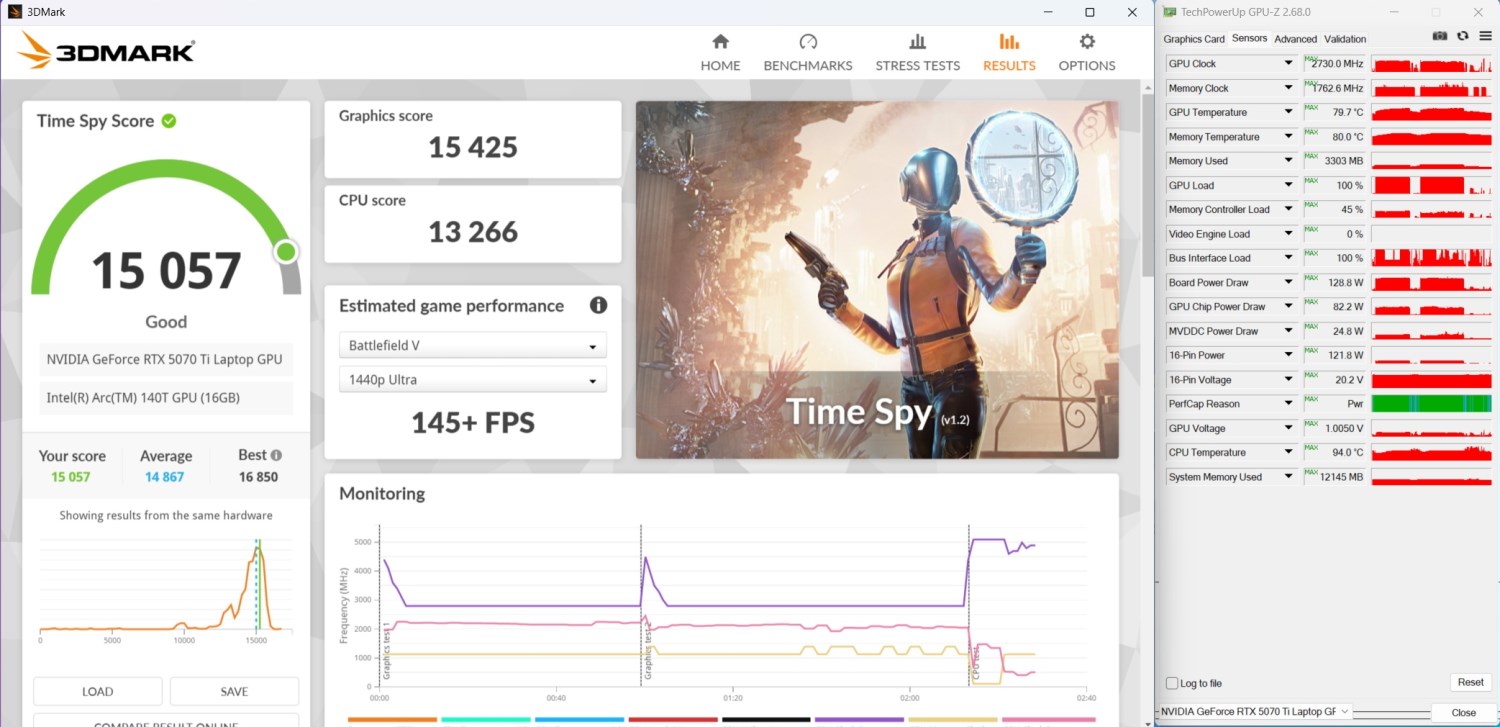Expand the GPU Voltage sensor dropdown

[1289, 428]
